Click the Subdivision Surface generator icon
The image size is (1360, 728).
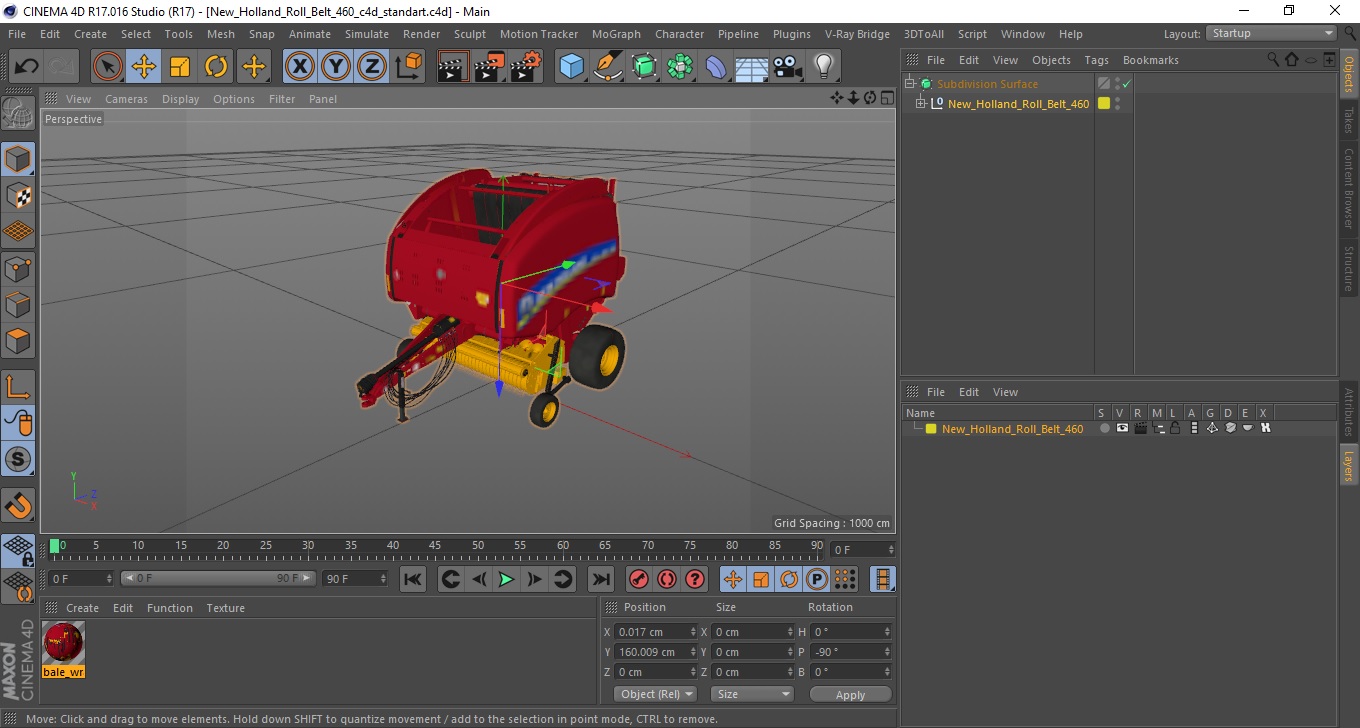pyautogui.click(x=644, y=67)
